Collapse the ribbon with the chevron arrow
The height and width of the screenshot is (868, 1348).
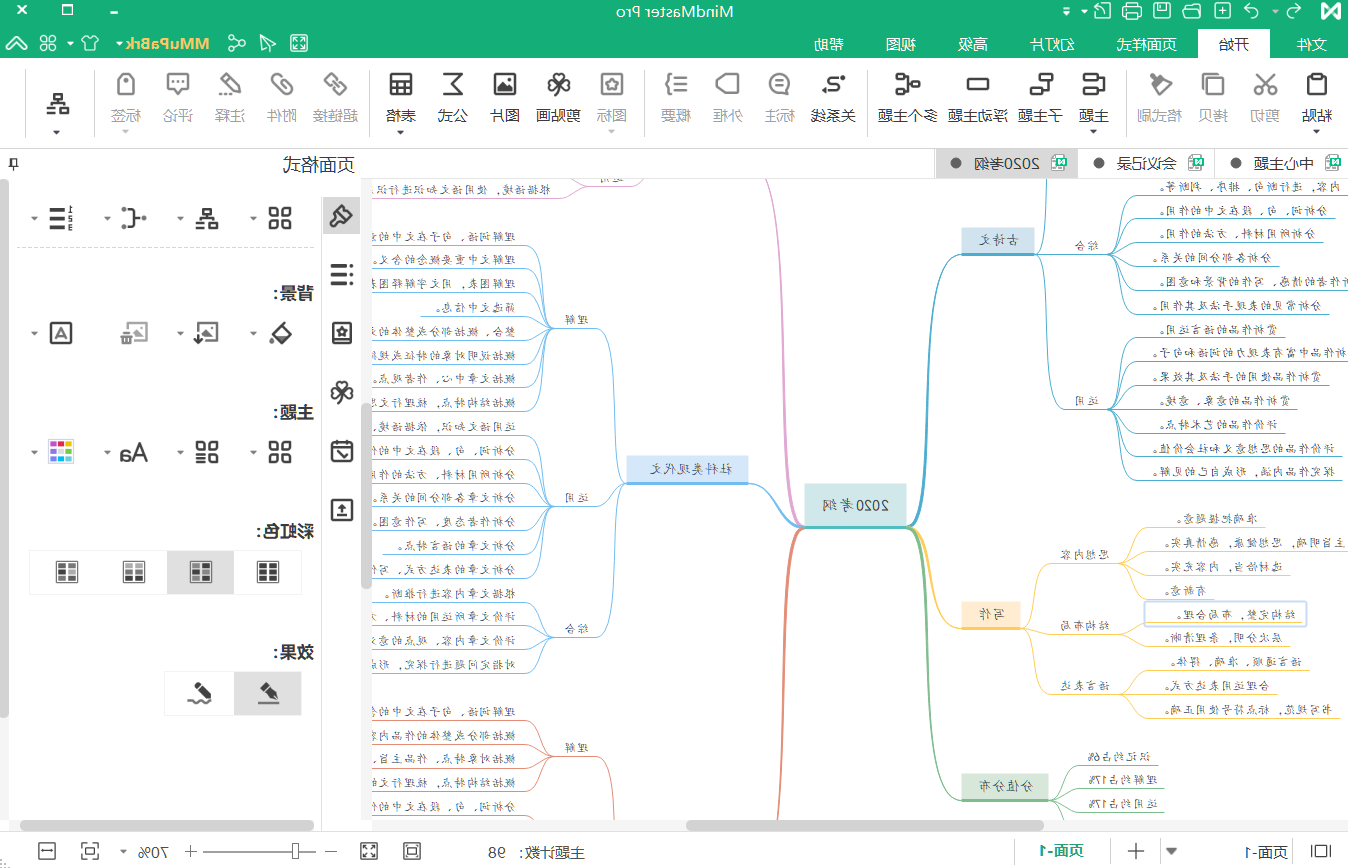tap(16, 43)
